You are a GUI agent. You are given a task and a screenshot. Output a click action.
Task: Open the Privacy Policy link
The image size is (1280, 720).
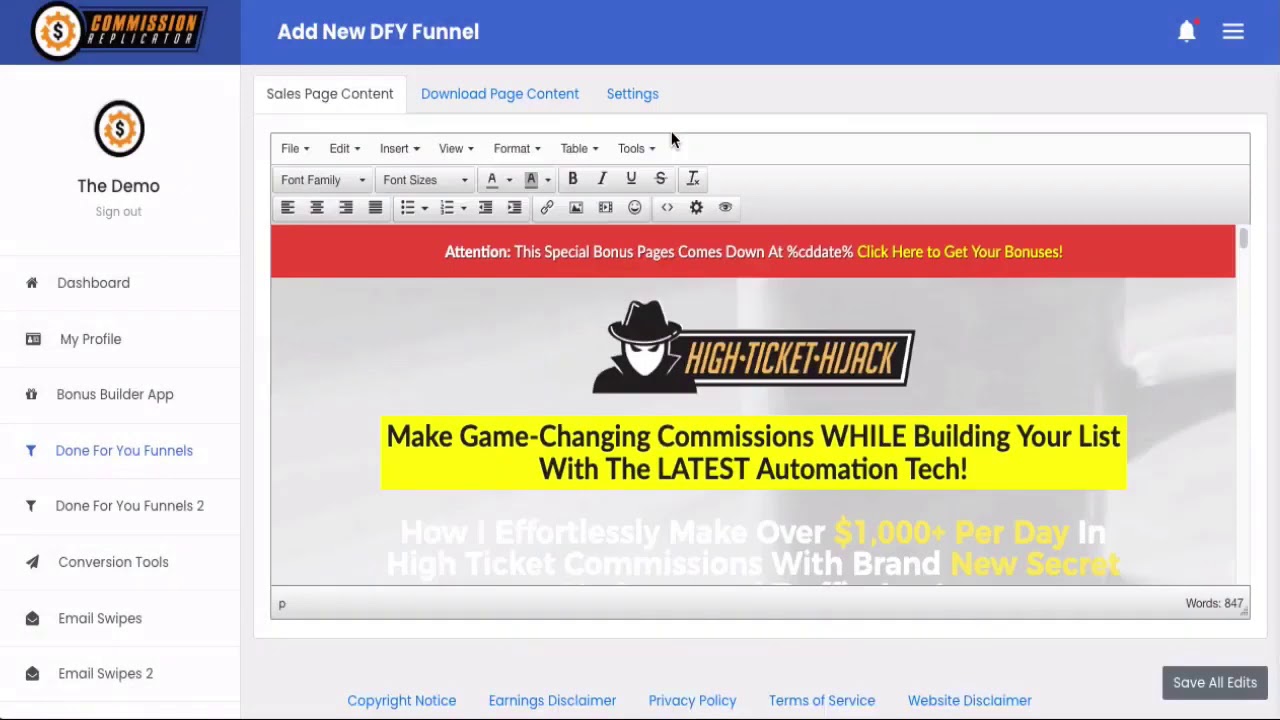tap(692, 701)
